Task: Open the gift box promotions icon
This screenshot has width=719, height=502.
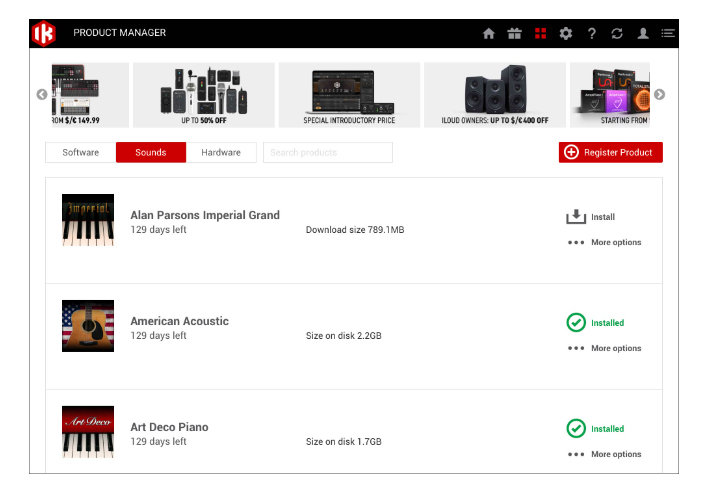Action: point(514,34)
